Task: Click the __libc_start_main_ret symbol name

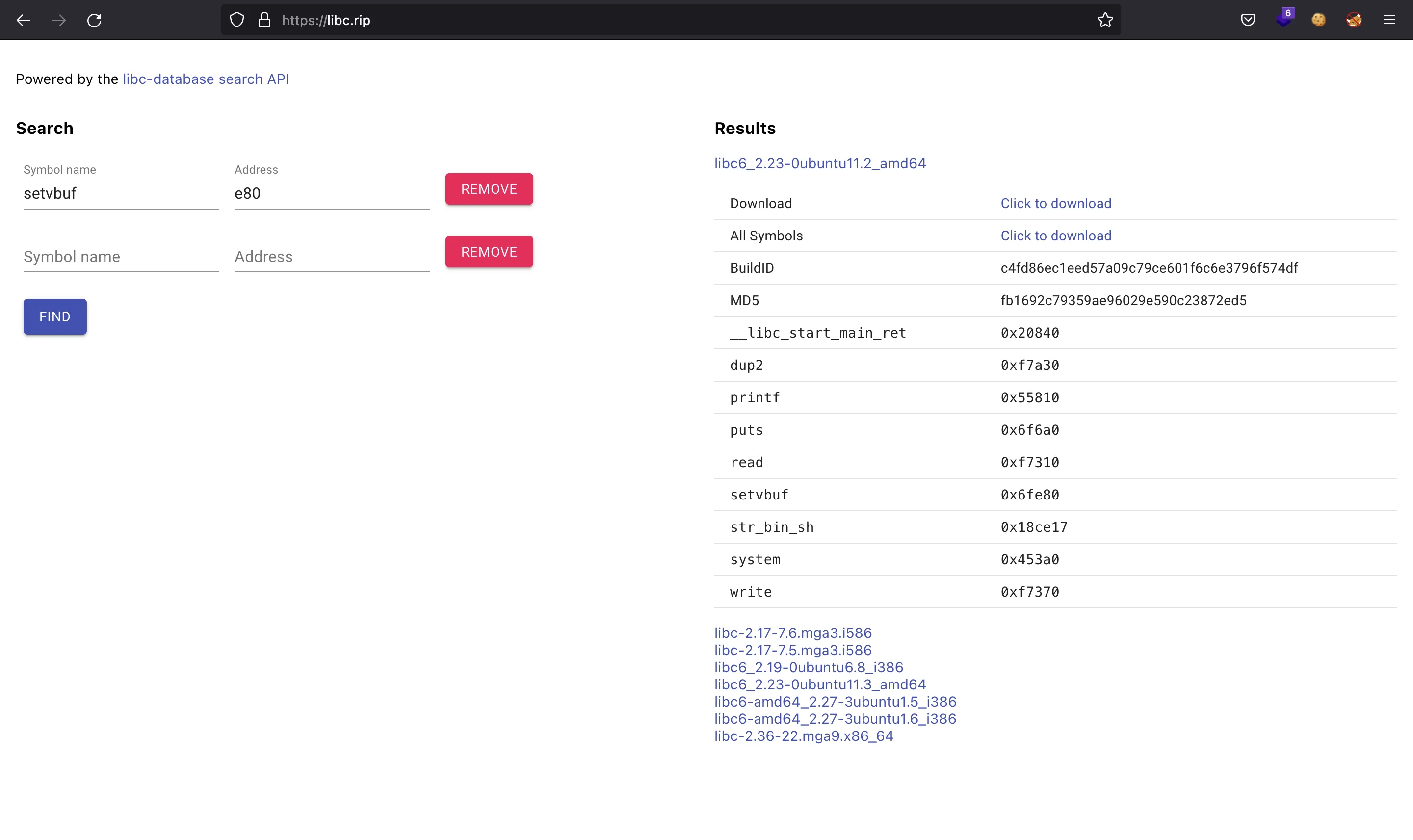Action: coord(818,333)
